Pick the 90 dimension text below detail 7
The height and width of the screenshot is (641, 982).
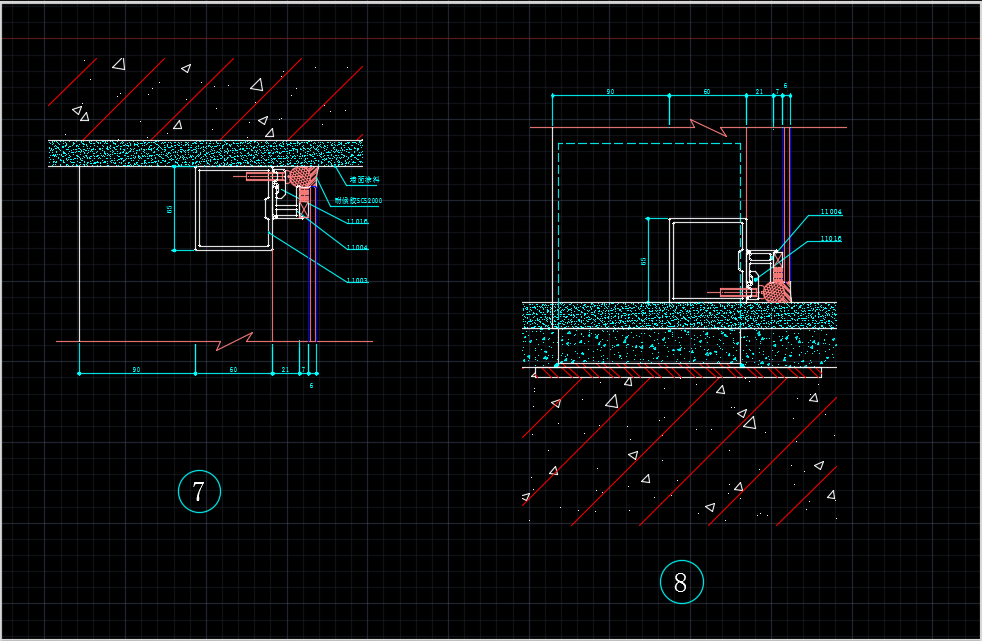pyautogui.click(x=136, y=370)
